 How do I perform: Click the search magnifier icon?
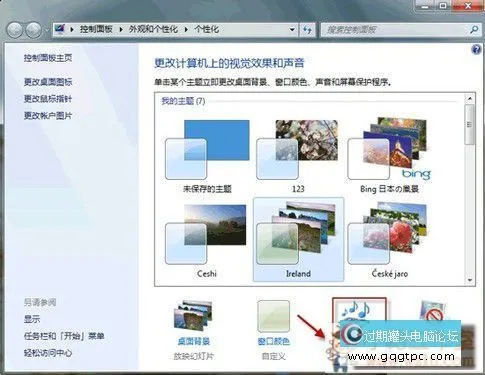[x=474, y=30]
